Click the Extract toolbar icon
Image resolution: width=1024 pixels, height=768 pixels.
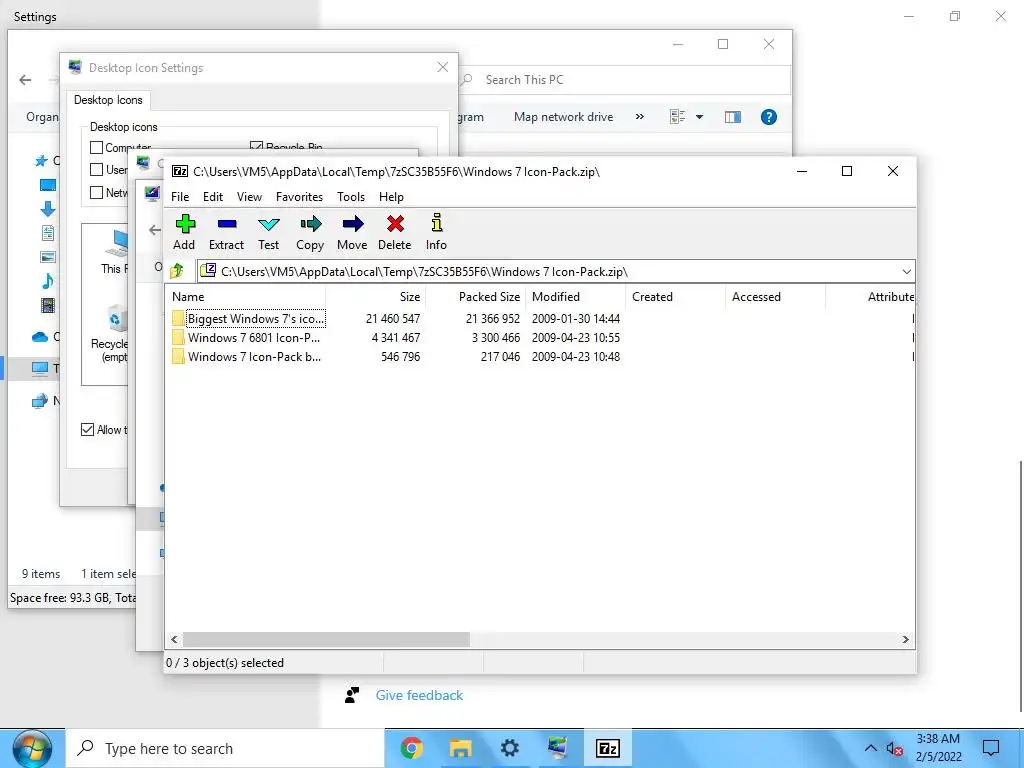point(227,224)
